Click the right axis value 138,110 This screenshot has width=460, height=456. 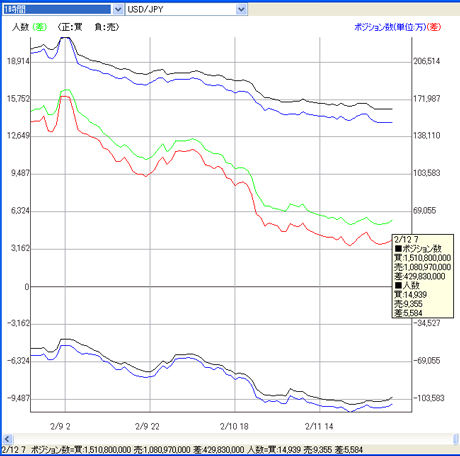tap(427, 136)
